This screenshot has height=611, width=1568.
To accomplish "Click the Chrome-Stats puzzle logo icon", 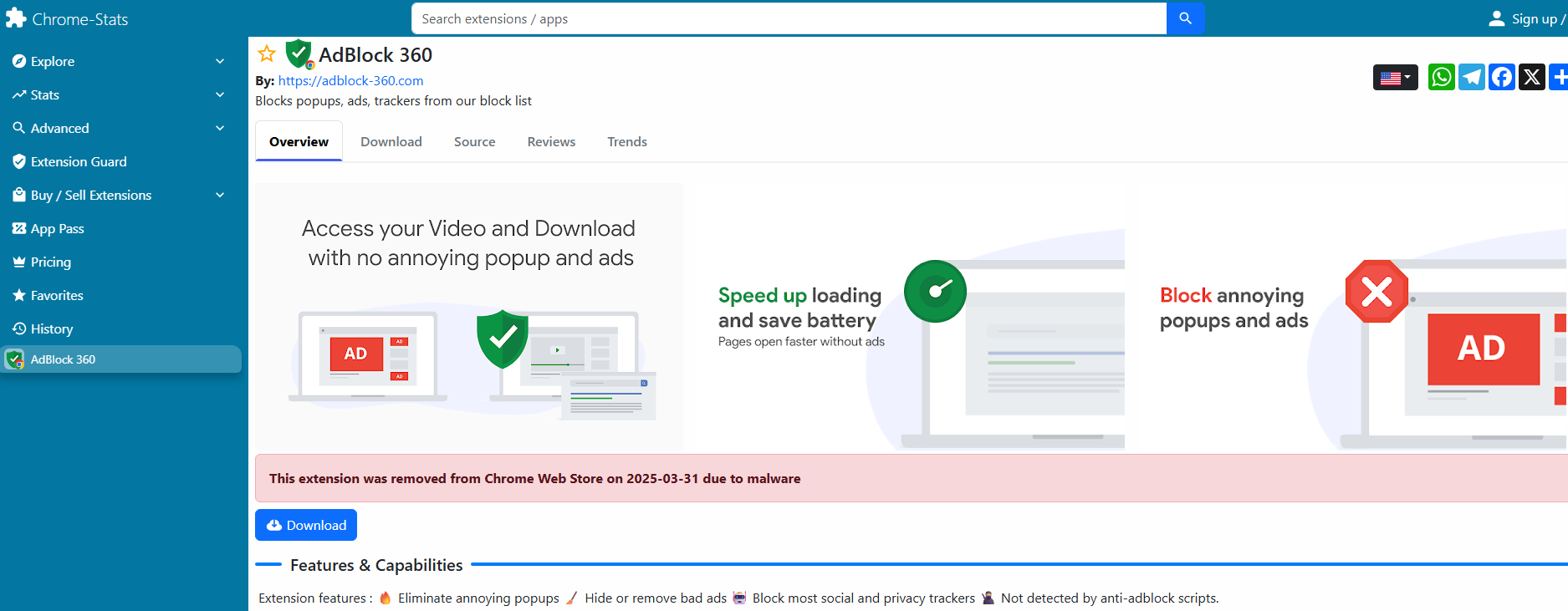I will [16, 18].
